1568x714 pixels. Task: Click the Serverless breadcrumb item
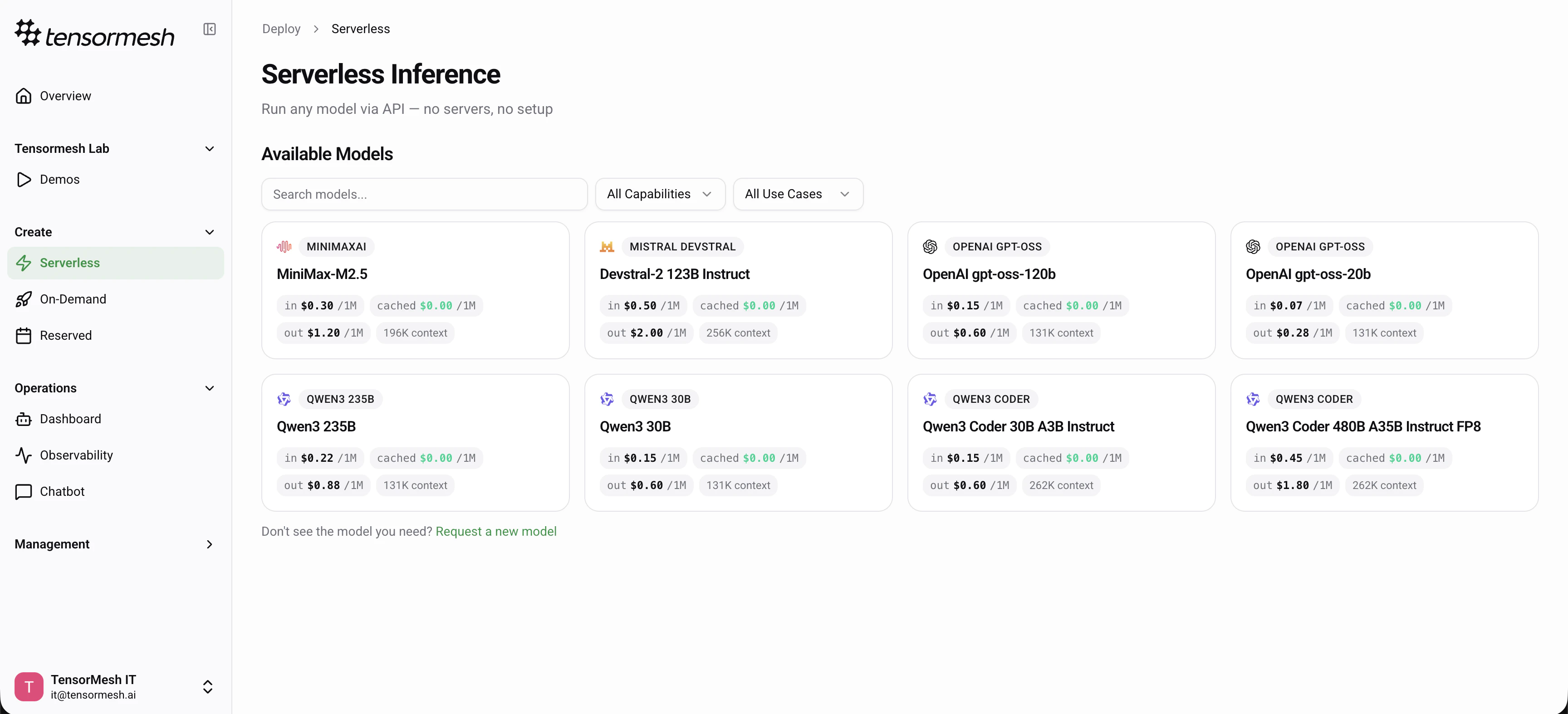tap(360, 29)
